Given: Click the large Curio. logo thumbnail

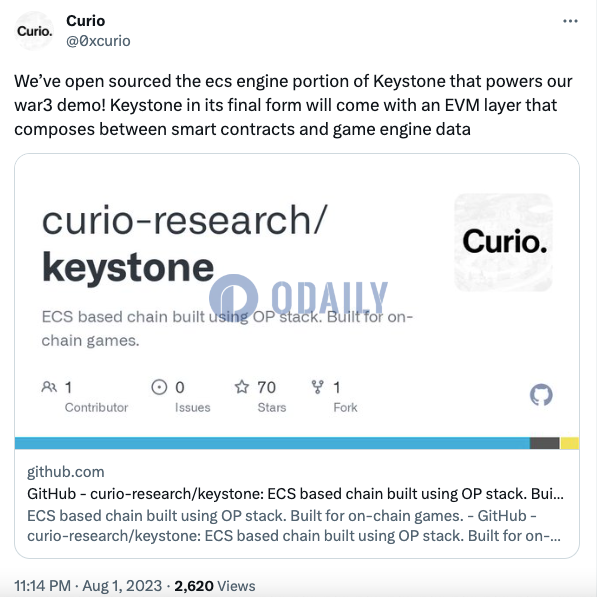Looking at the screenshot, I should [x=503, y=243].
